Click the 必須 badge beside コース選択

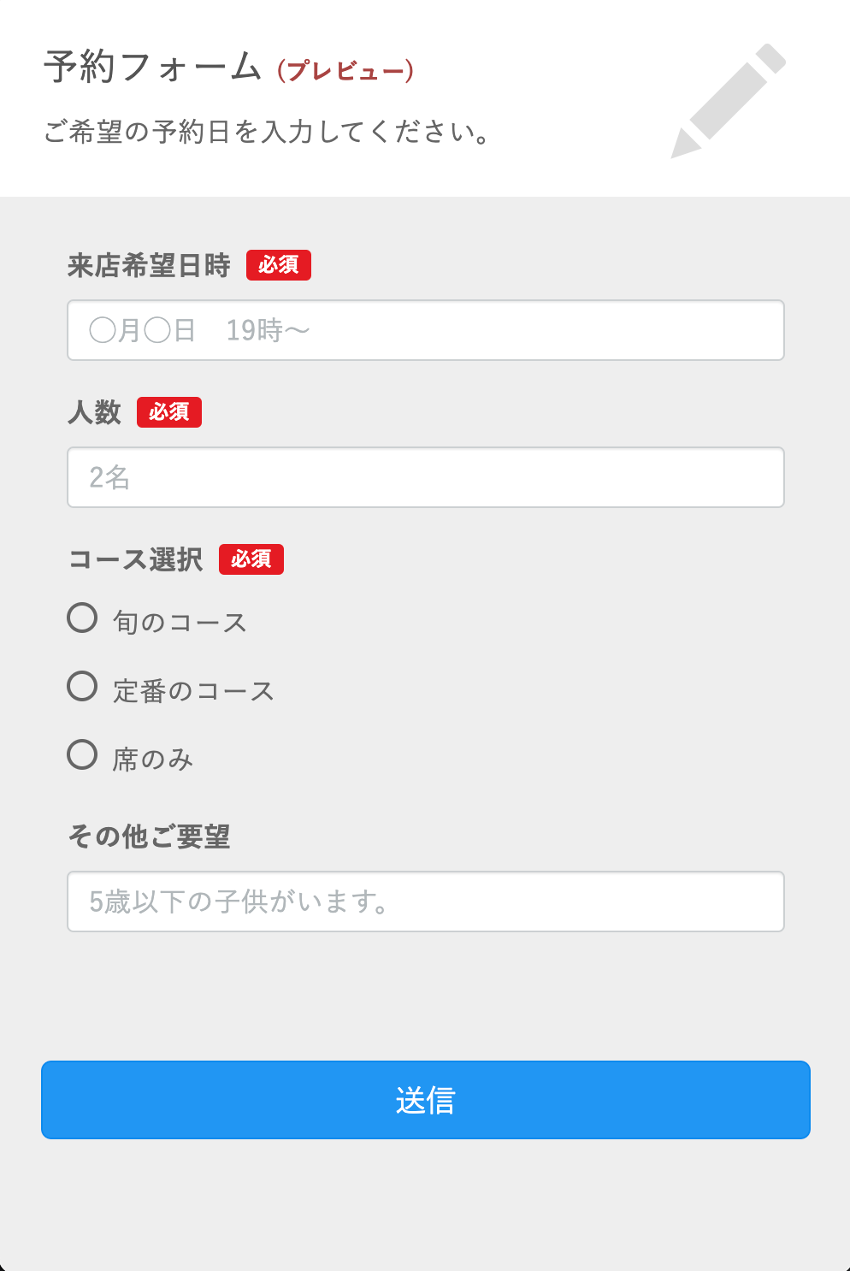click(x=251, y=559)
